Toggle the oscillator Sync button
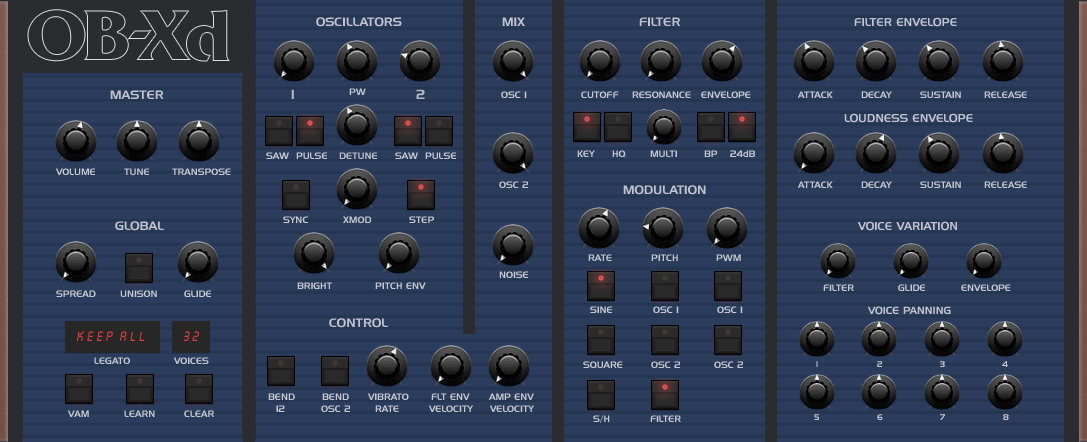The height and width of the screenshot is (442, 1087). [x=296, y=195]
